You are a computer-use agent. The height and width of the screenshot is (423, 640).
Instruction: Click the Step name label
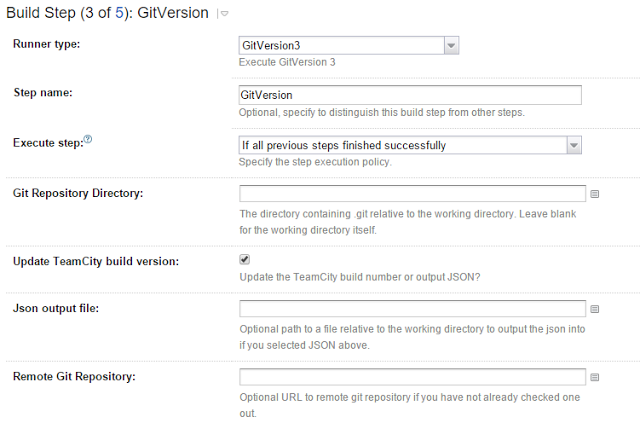(x=43, y=93)
